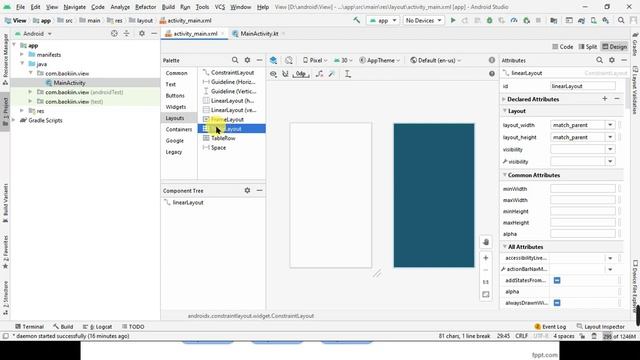Switch to Code view mode
Viewport: 640px width, 360px height.
(563, 47)
